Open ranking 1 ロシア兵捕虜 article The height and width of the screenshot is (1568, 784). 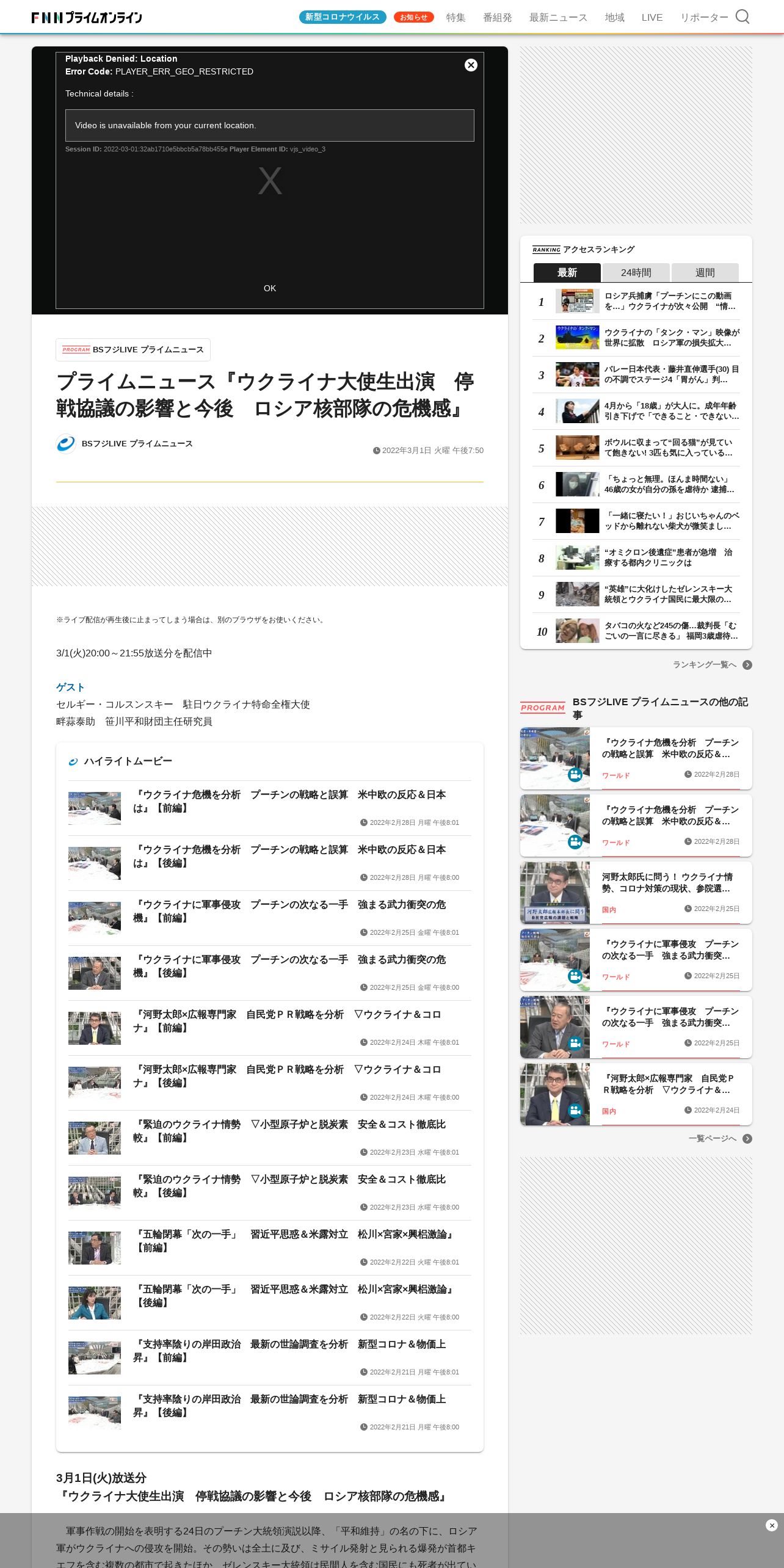[636, 301]
